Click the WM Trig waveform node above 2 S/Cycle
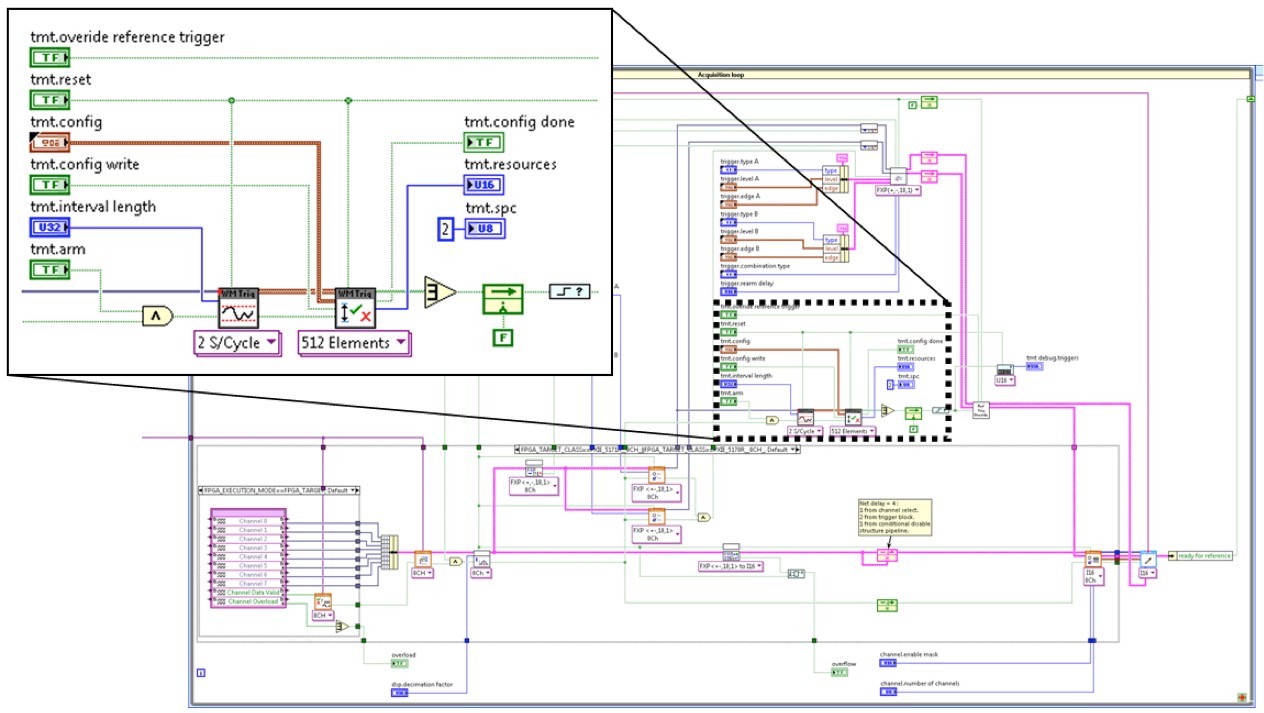The width and height of the screenshot is (1264, 713). (x=239, y=309)
